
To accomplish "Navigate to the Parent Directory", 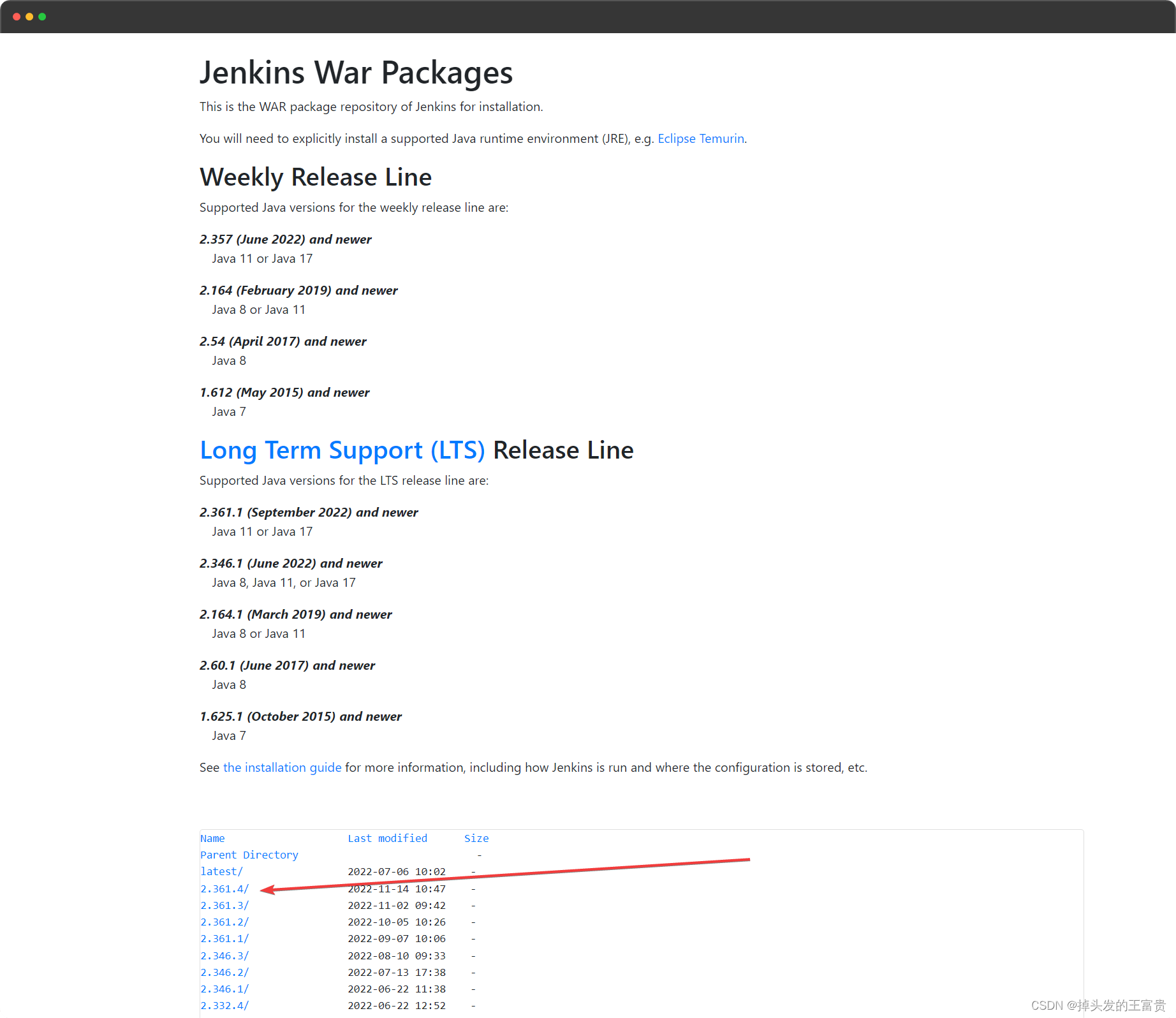I will [x=249, y=854].
